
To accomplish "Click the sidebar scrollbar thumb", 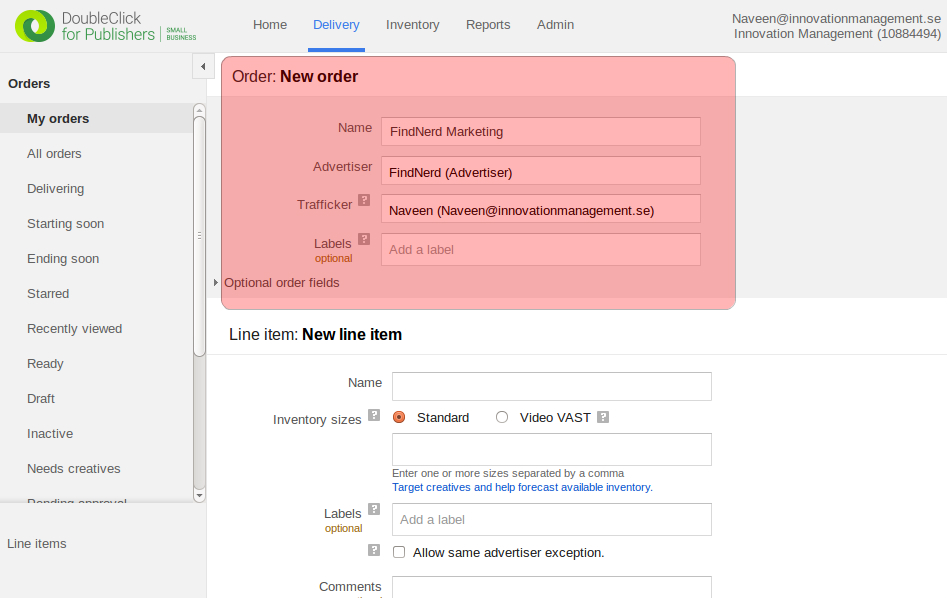I will pyautogui.click(x=199, y=236).
